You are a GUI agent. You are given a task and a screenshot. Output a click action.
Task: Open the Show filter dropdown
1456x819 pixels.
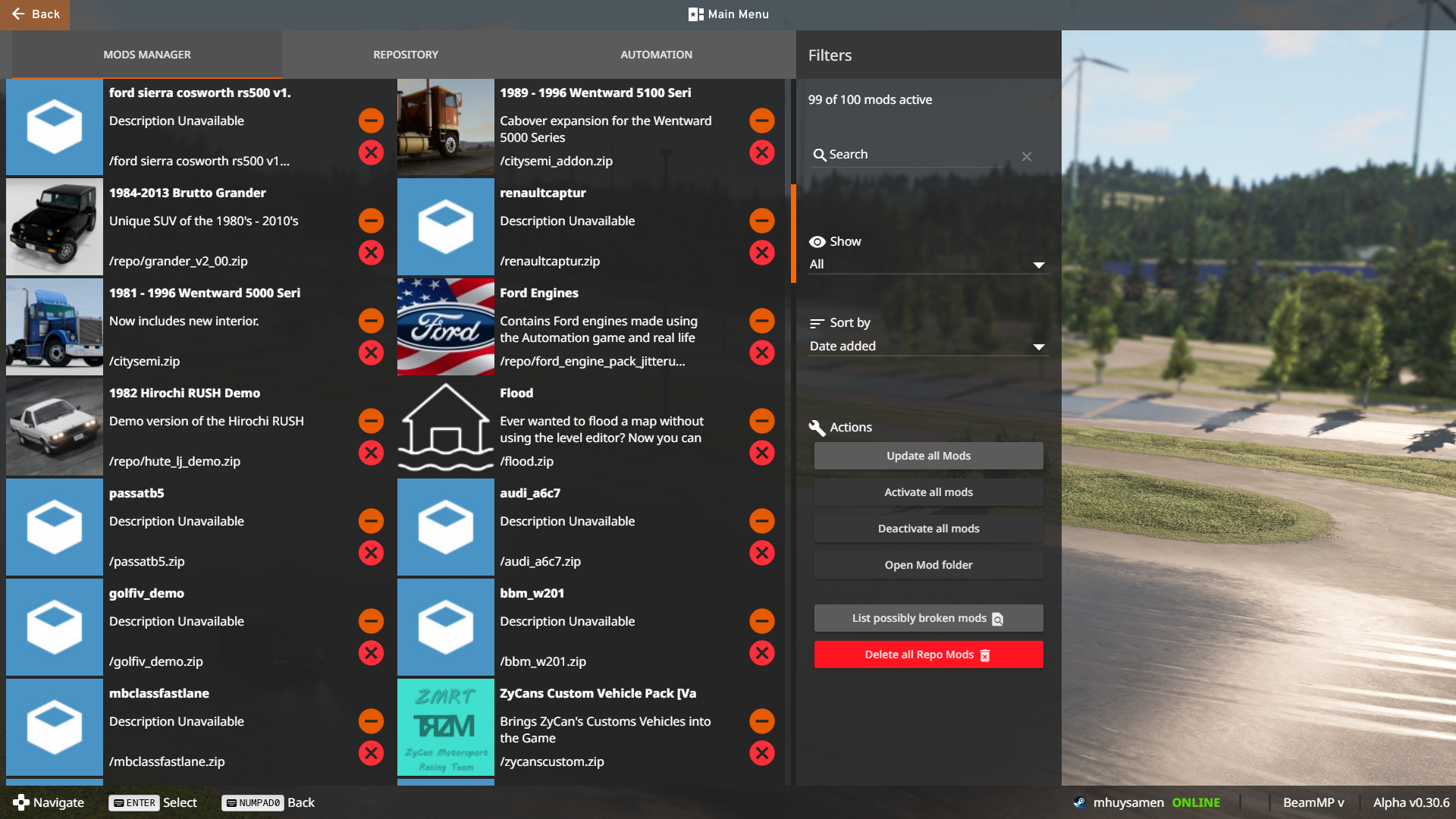point(928,264)
